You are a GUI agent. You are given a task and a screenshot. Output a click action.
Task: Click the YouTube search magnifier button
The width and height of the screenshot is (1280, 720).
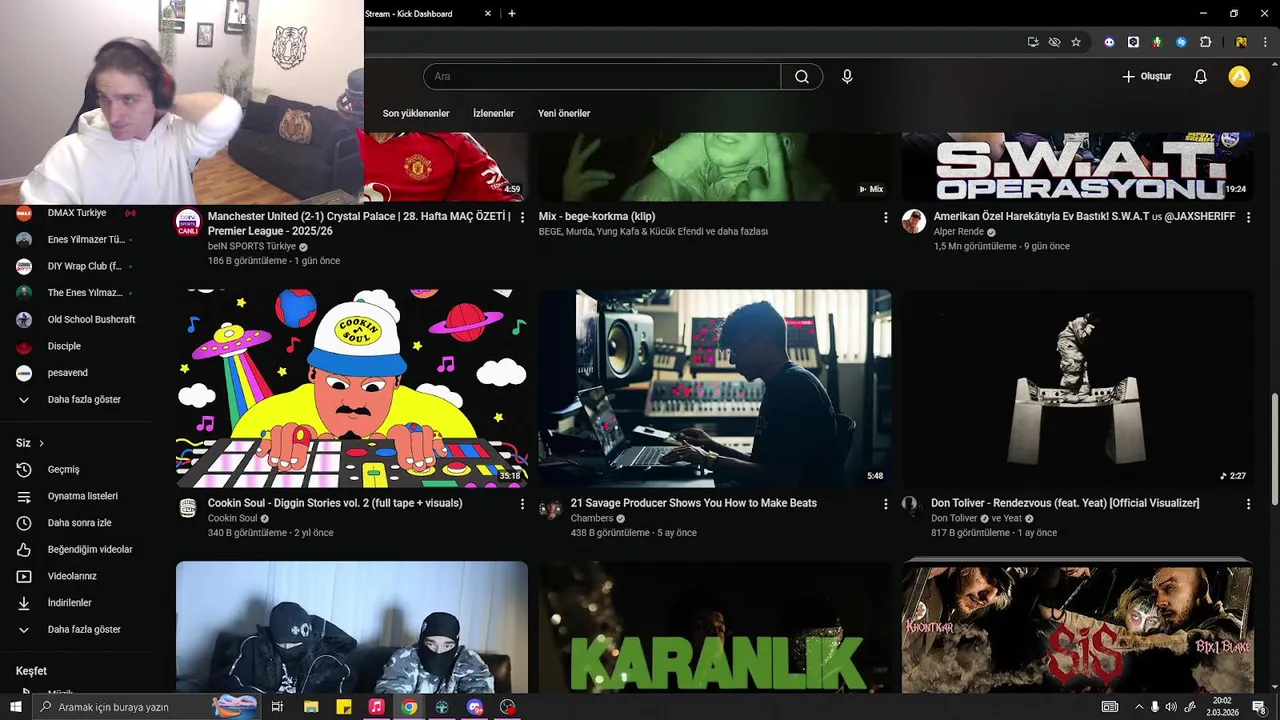coord(802,77)
